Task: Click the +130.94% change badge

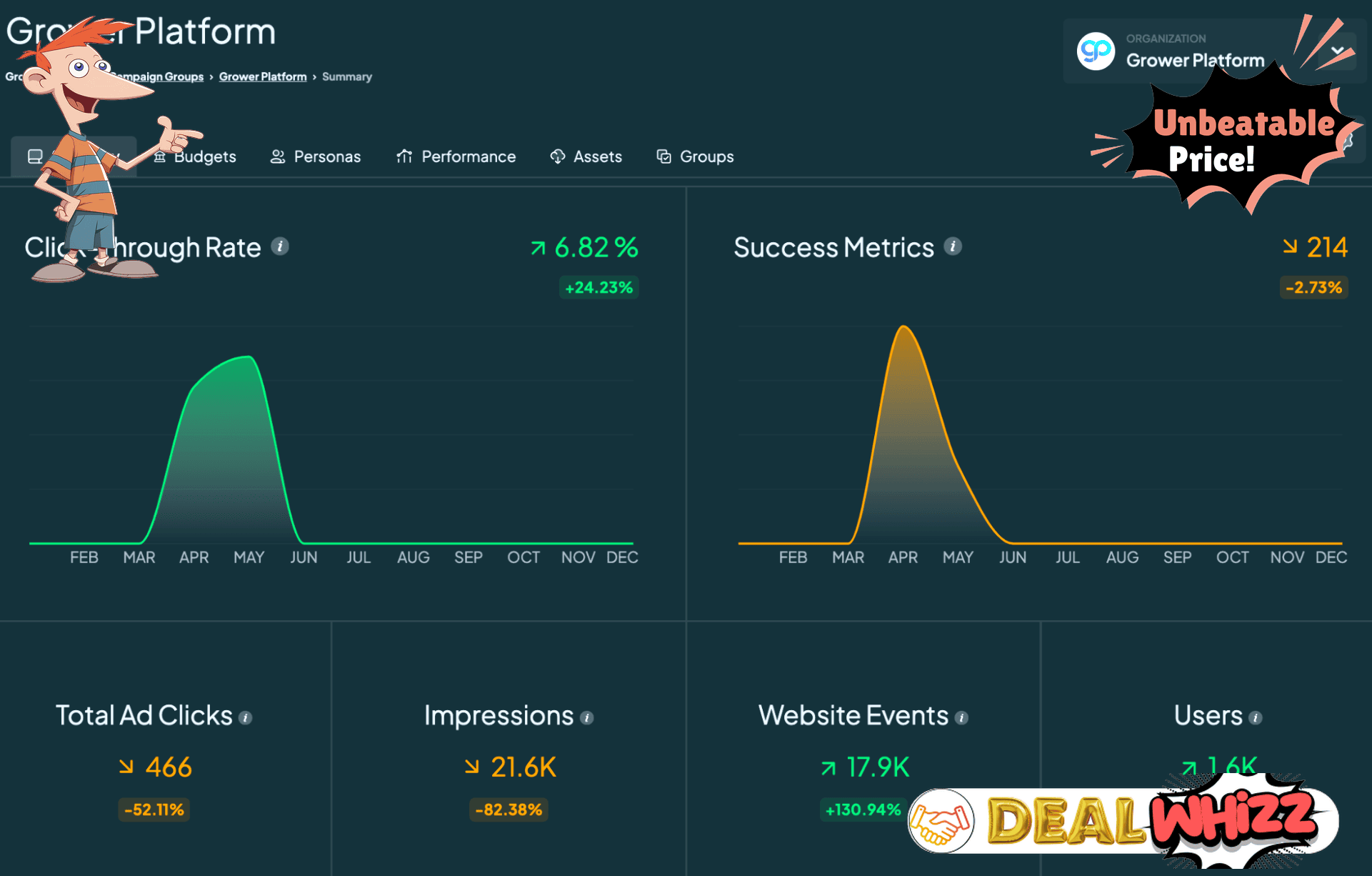Action: (x=863, y=810)
